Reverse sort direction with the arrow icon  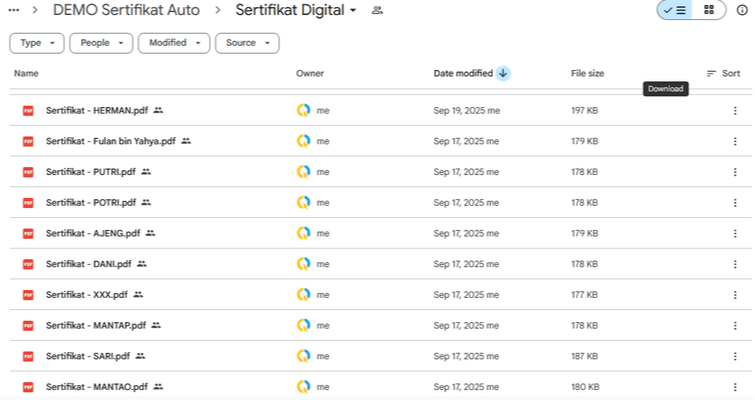[503, 74]
